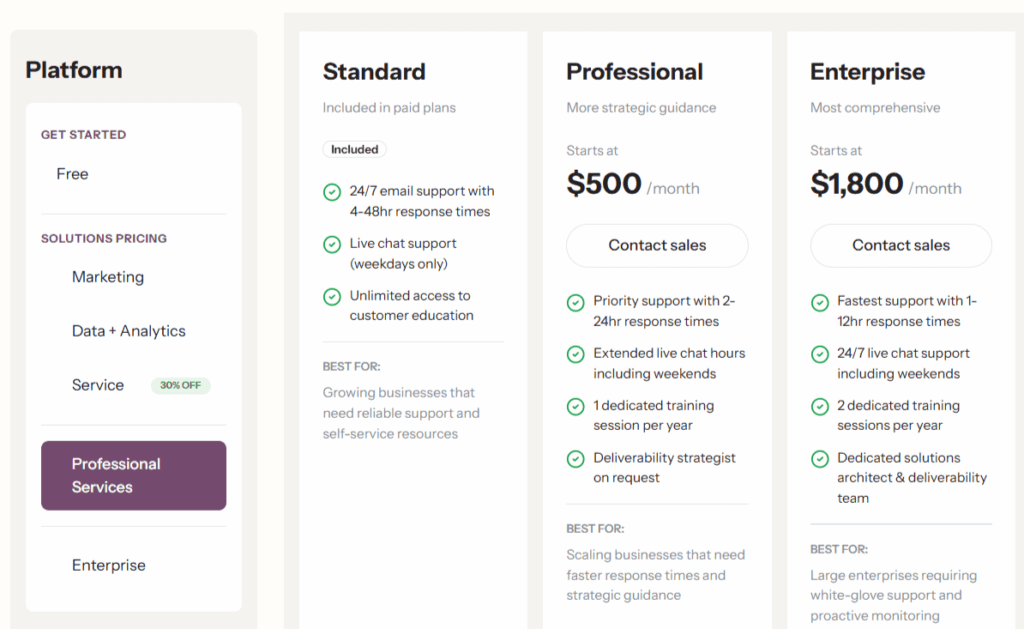Viewport: 1024px width, 629px height.
Task: Click the check icon next to Dedicated solutions architect
Action: [820, 458]
